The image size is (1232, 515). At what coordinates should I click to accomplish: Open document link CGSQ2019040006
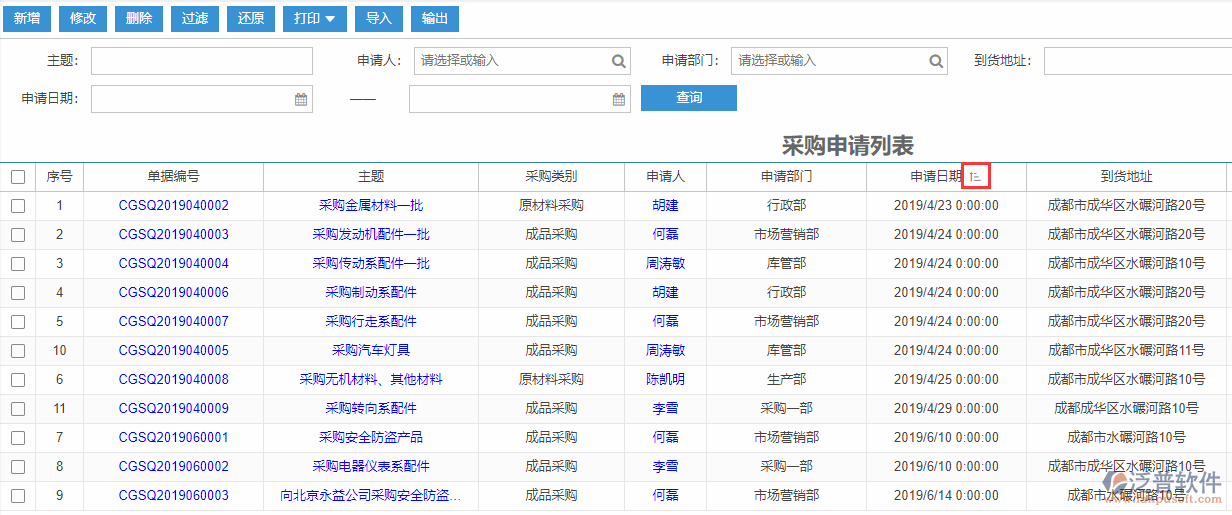(174, 293)
